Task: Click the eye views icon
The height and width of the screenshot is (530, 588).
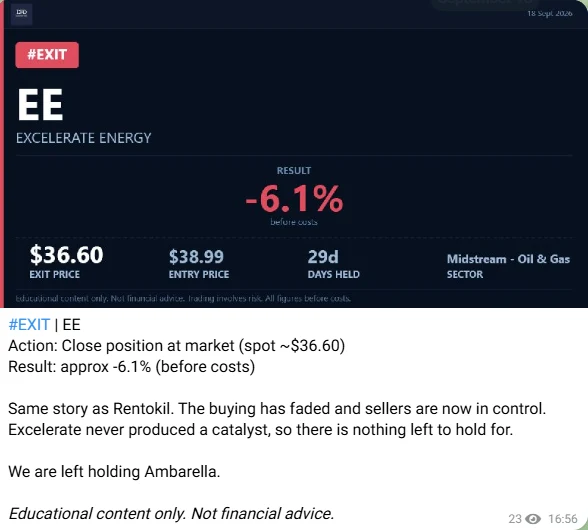Action: 533,519
